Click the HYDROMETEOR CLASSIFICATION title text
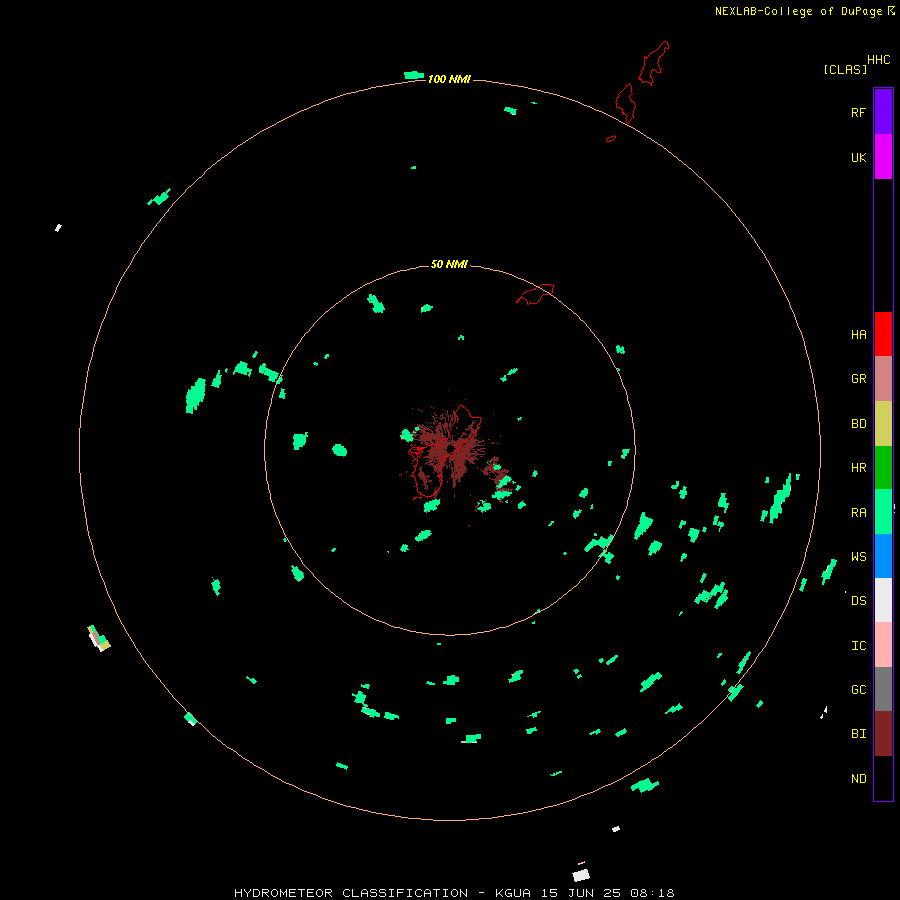Viewport: 900px width, 900px height. point(351,893)
